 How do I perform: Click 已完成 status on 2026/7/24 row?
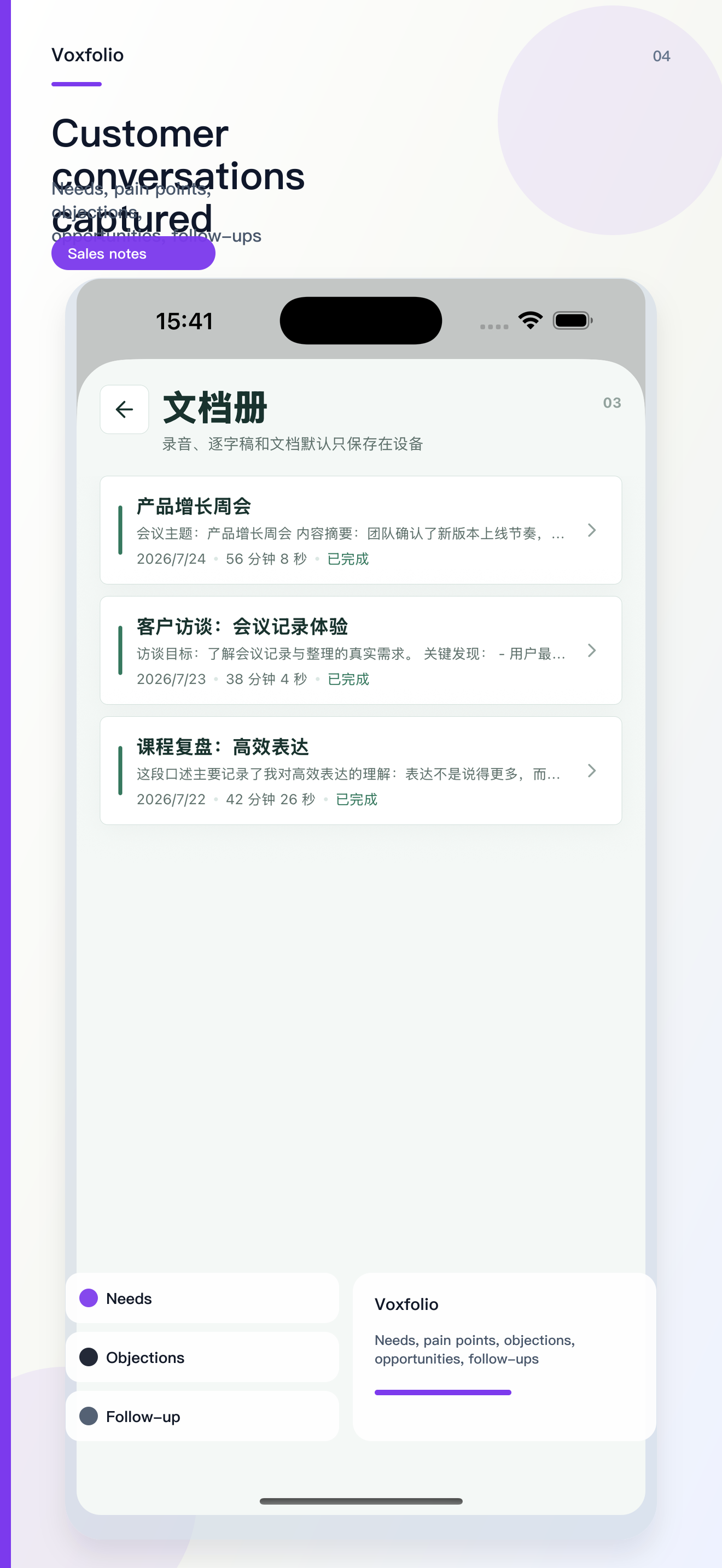coord(348,559)
